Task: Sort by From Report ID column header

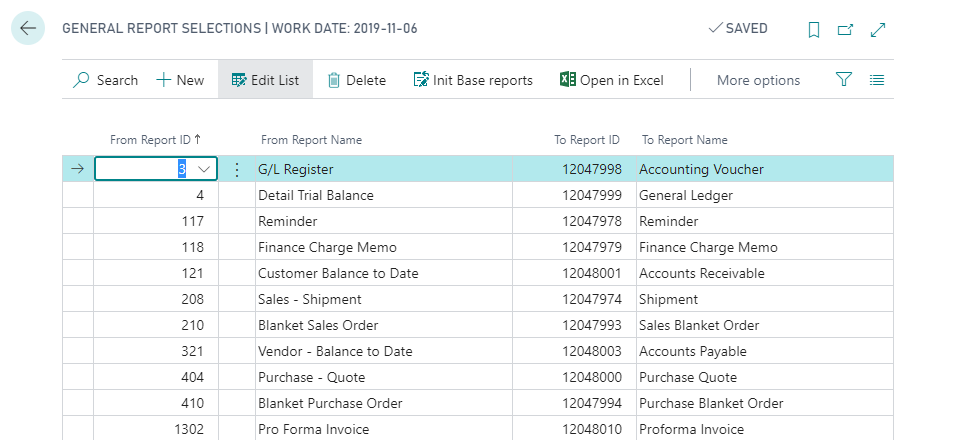Action: (x=155, y=140)
